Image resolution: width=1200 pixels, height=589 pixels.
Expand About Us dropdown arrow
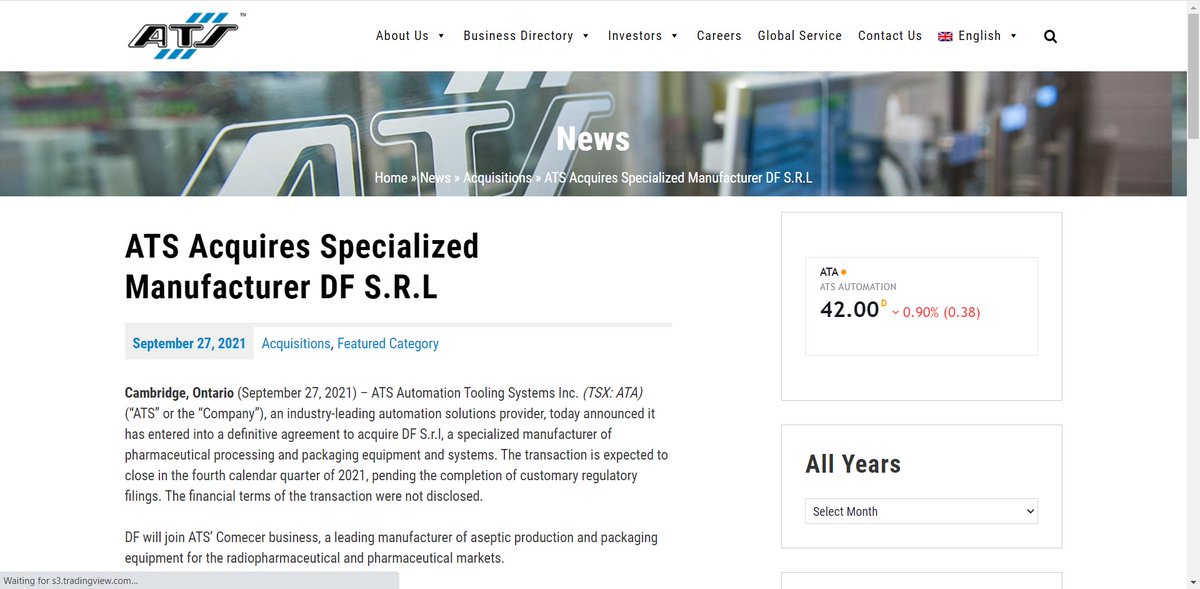coord(441,36)
